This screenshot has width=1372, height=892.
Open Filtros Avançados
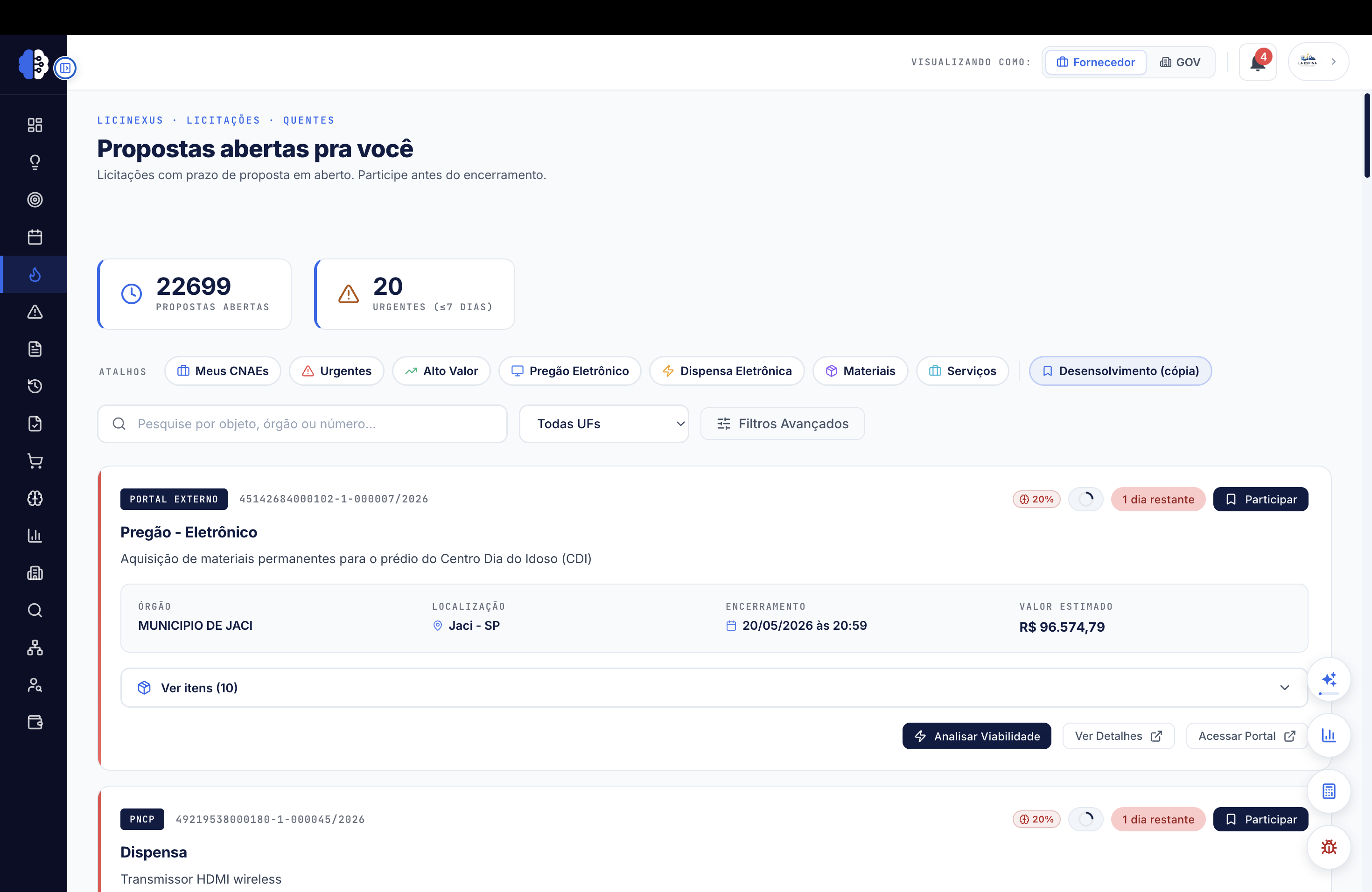pyautogui.click(x=782, y=424)
